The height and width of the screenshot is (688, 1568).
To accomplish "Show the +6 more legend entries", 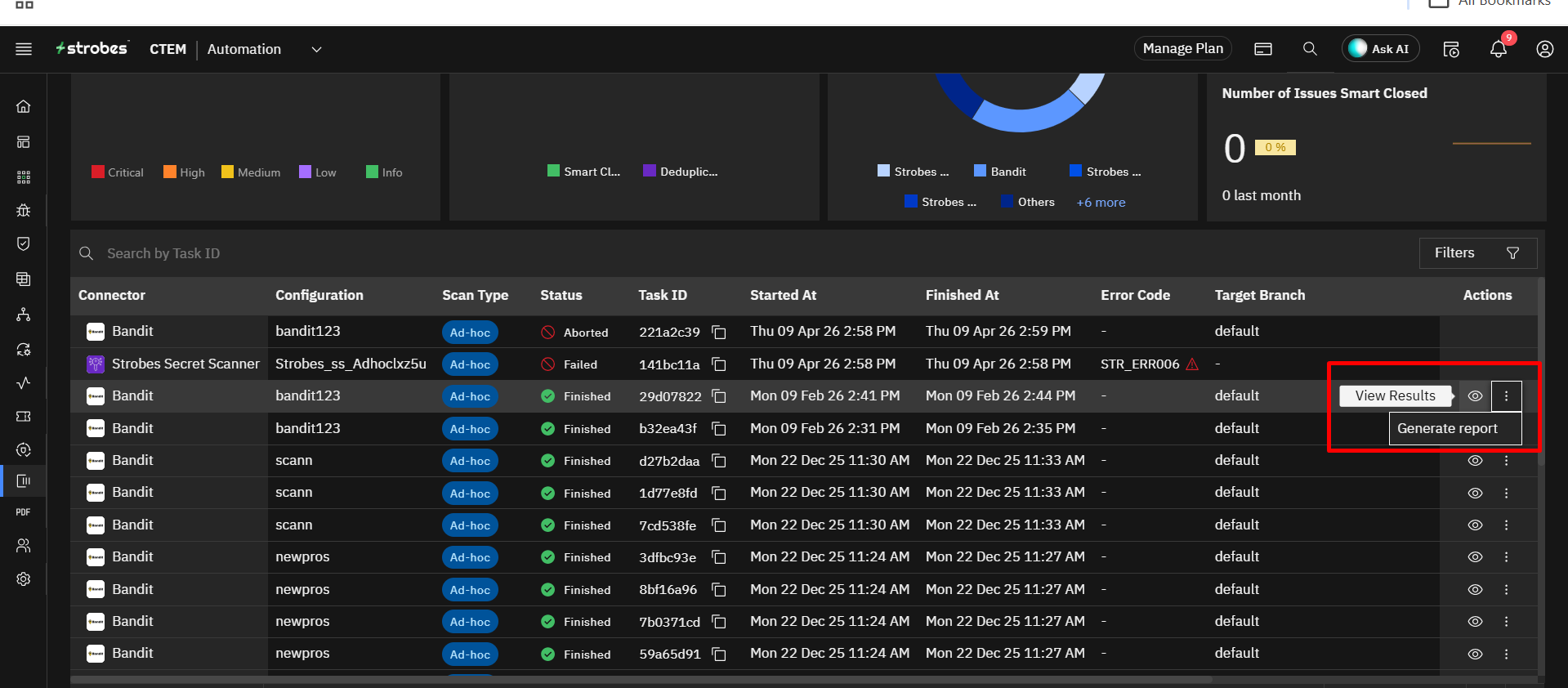I will point(1101,203).
